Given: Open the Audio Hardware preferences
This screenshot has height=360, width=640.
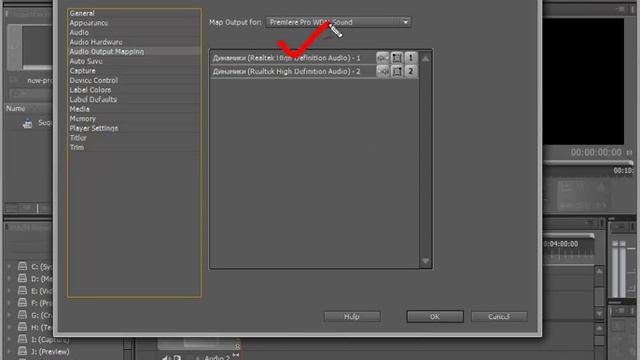Looking at the screenshot, I should pos(96,42).
